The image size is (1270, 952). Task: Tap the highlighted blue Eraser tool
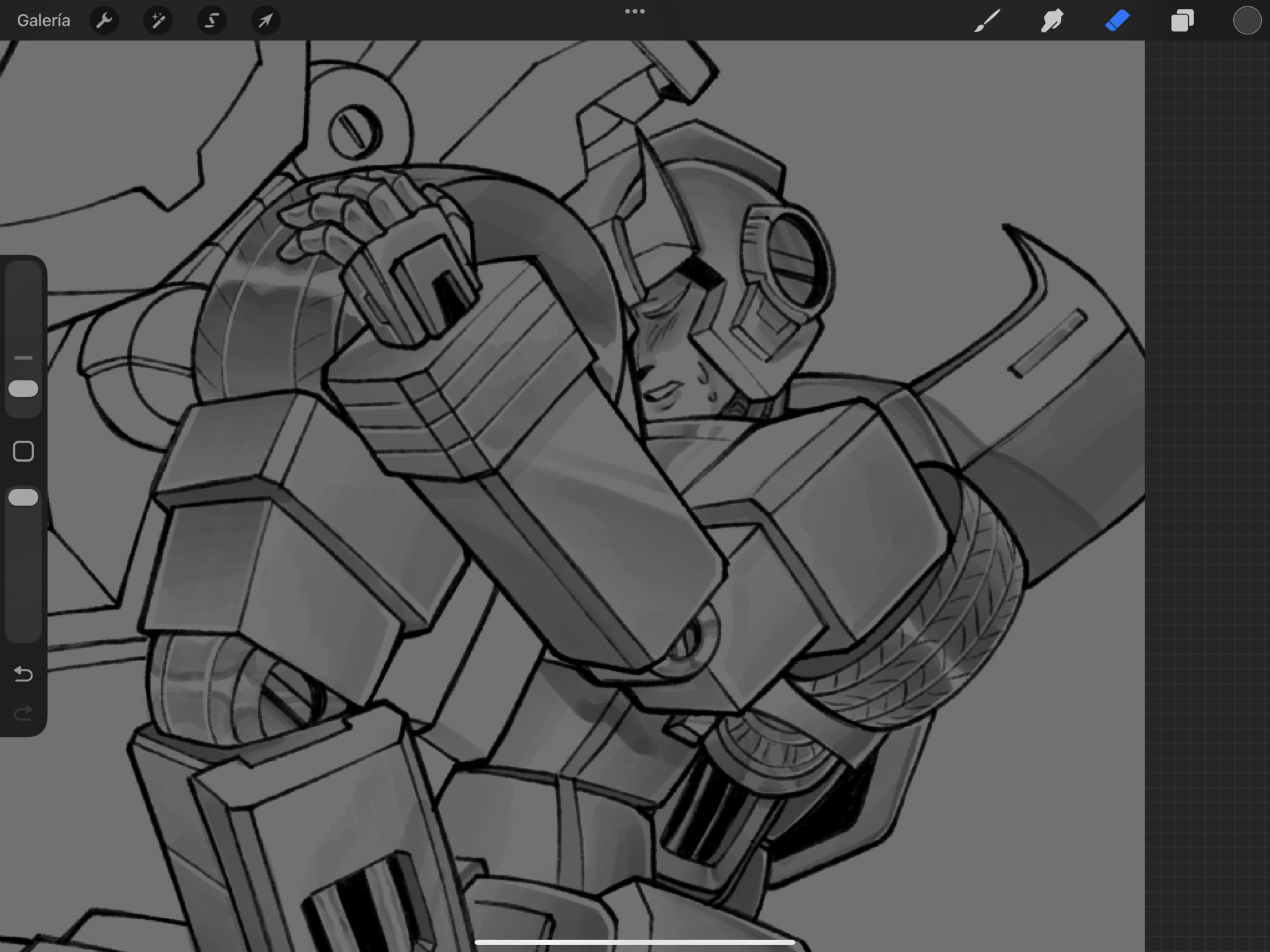coord(1118,21)
